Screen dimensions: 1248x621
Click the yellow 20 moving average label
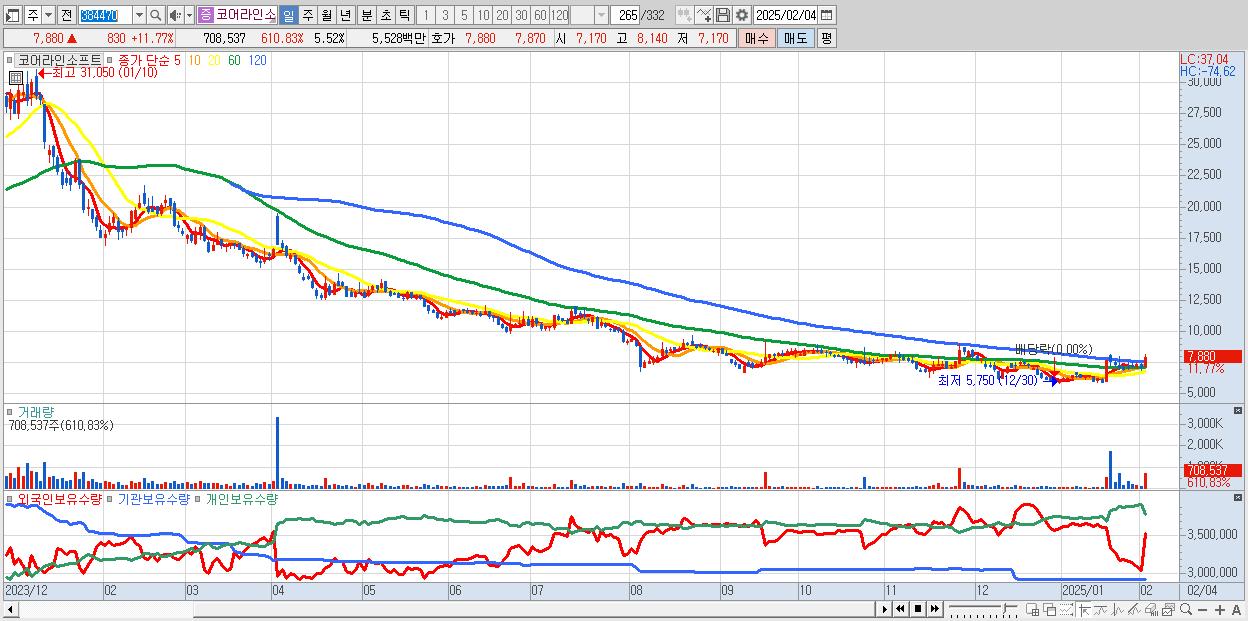(x=214, y=60)
